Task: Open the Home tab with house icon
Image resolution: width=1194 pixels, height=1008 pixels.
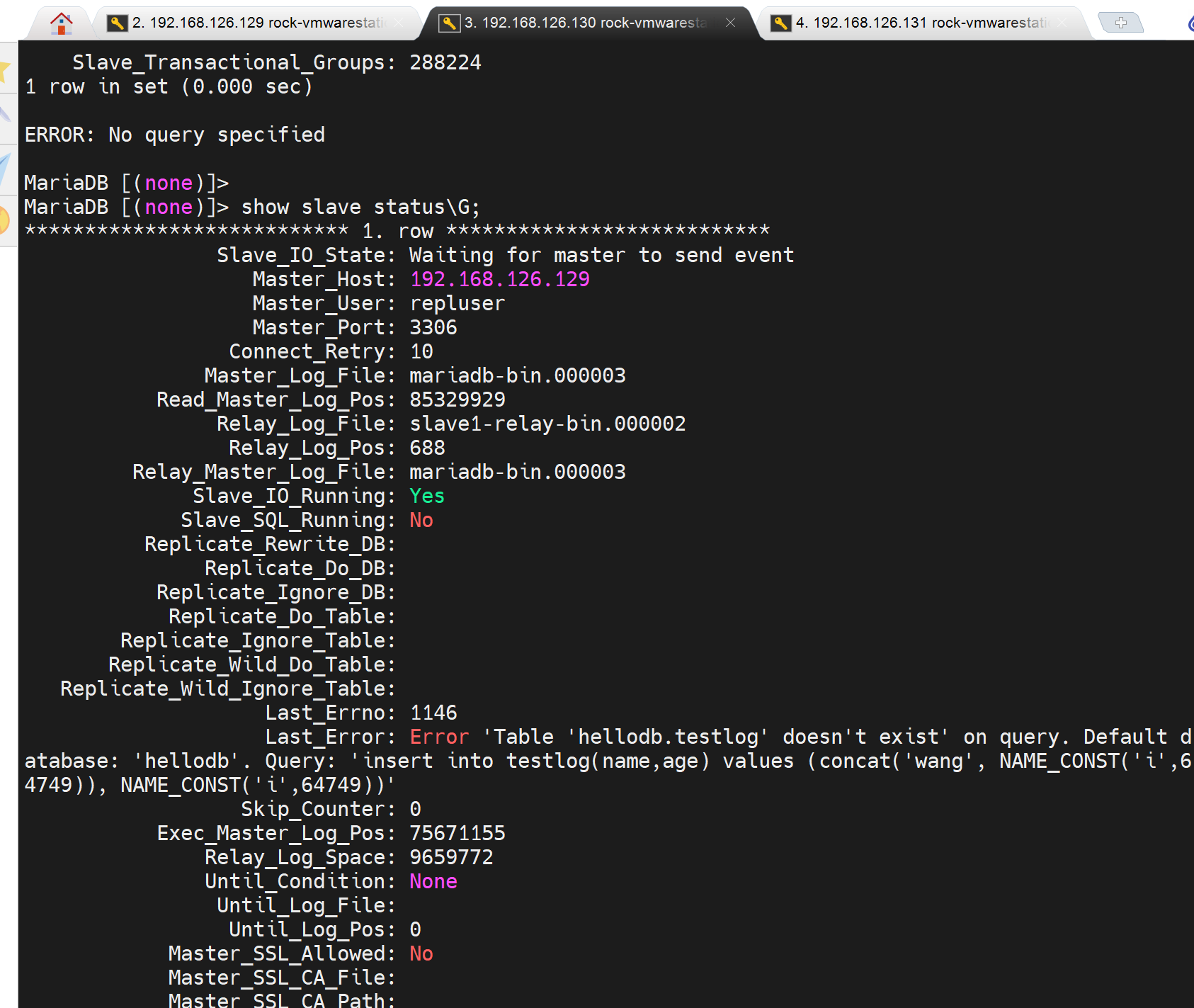Action: pos(62,23)
